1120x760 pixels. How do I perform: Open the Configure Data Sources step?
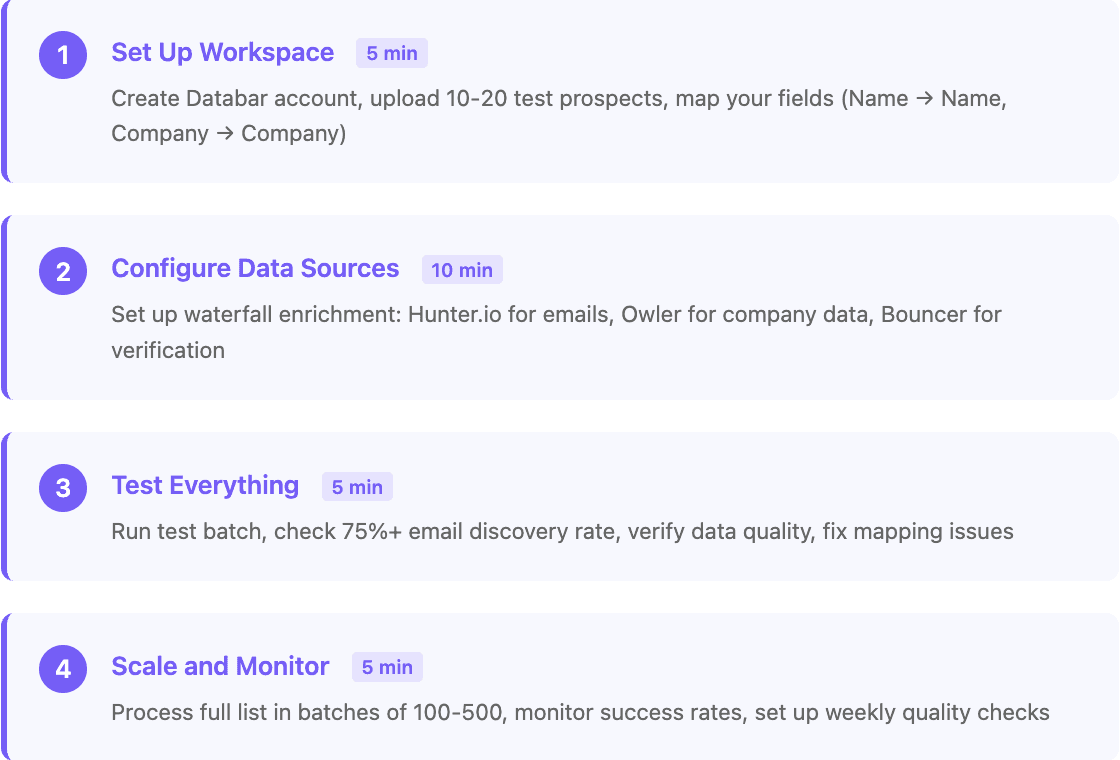(x=255, y=269)
